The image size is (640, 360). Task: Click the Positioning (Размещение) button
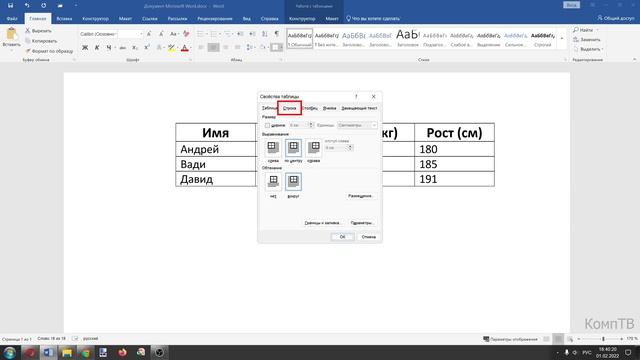click(360, 196)
